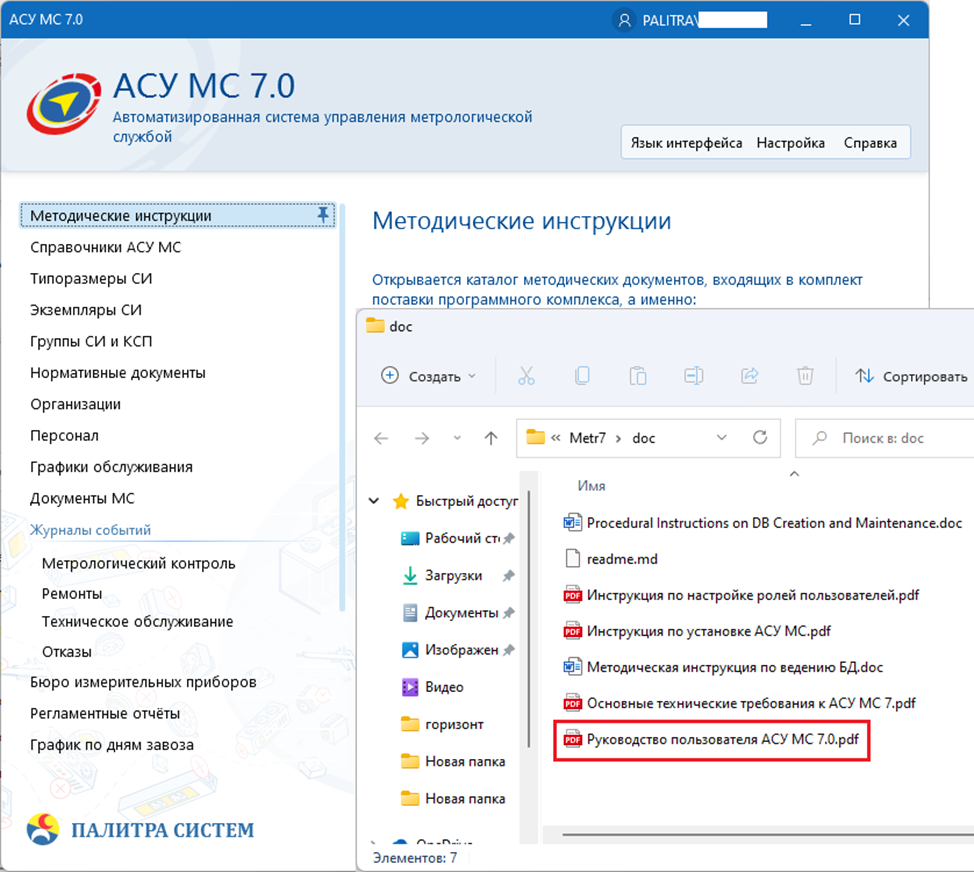Select Procedural Instructions on DB Creation file
The image size is (974, 872).
click(x=763, y=523)
